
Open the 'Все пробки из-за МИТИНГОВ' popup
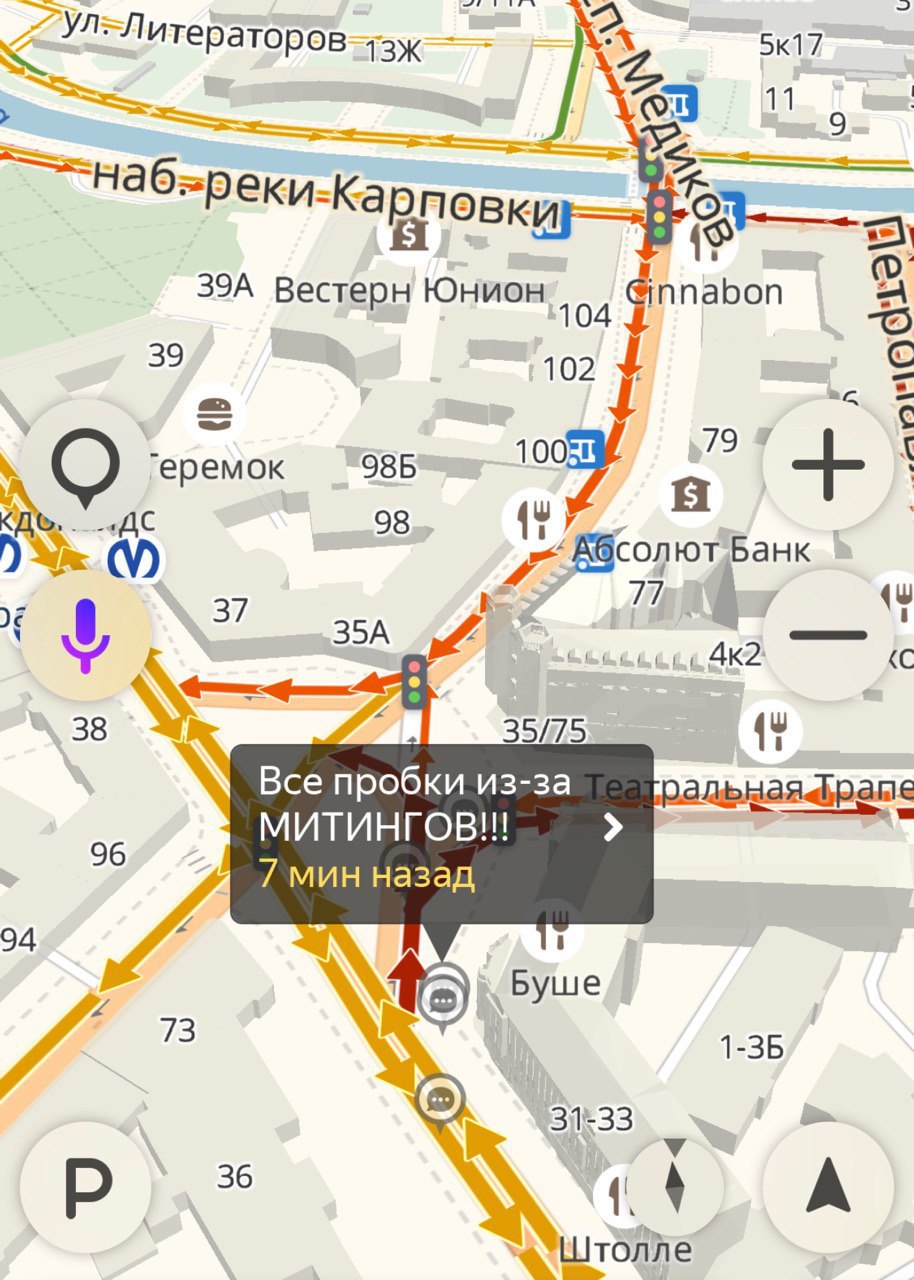coord(441,834)
